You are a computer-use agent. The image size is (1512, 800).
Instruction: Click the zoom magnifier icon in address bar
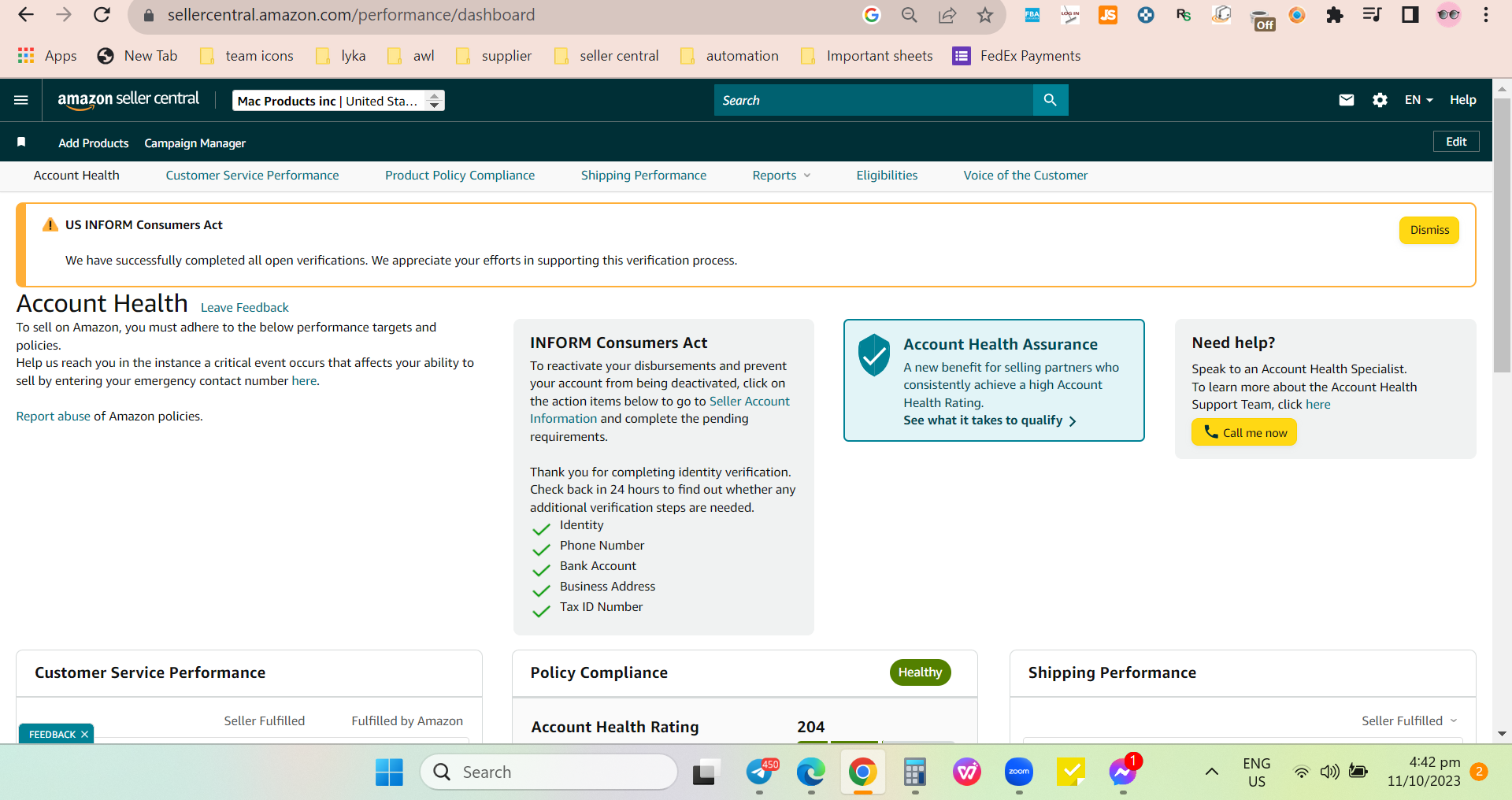[910, 15]
